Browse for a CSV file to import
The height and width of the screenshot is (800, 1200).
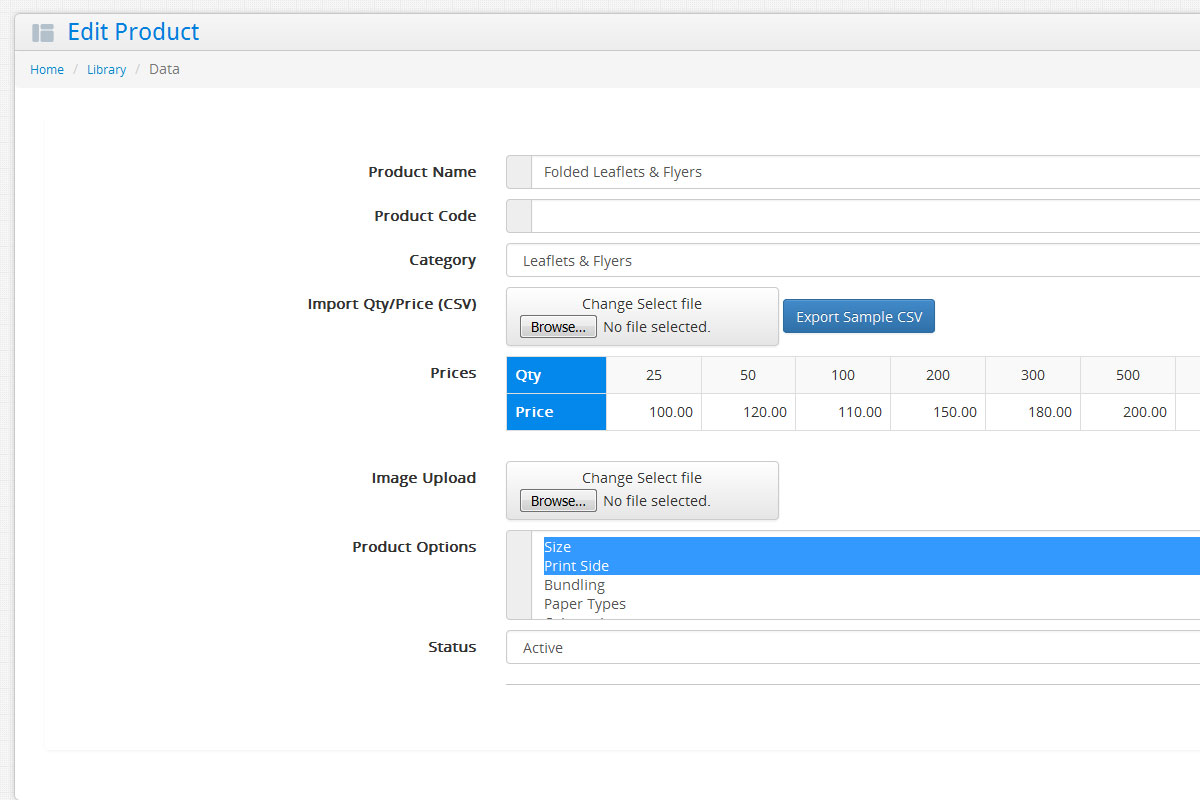(558, 327)
